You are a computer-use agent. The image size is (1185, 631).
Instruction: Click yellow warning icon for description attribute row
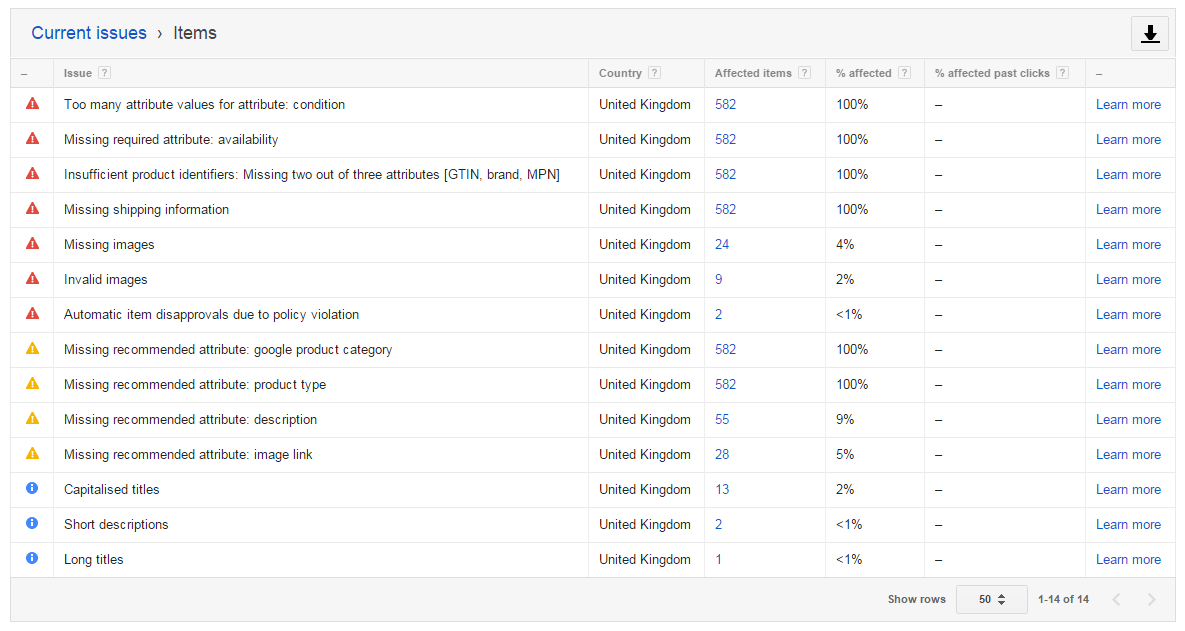pyautogui.click(x=32, y=419)
